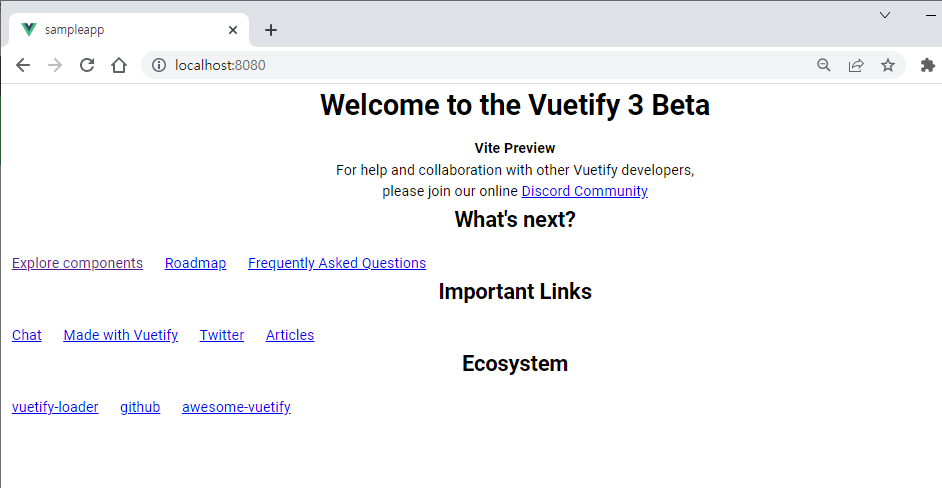Reload the localhost page
942x488 pixels.
87,65
